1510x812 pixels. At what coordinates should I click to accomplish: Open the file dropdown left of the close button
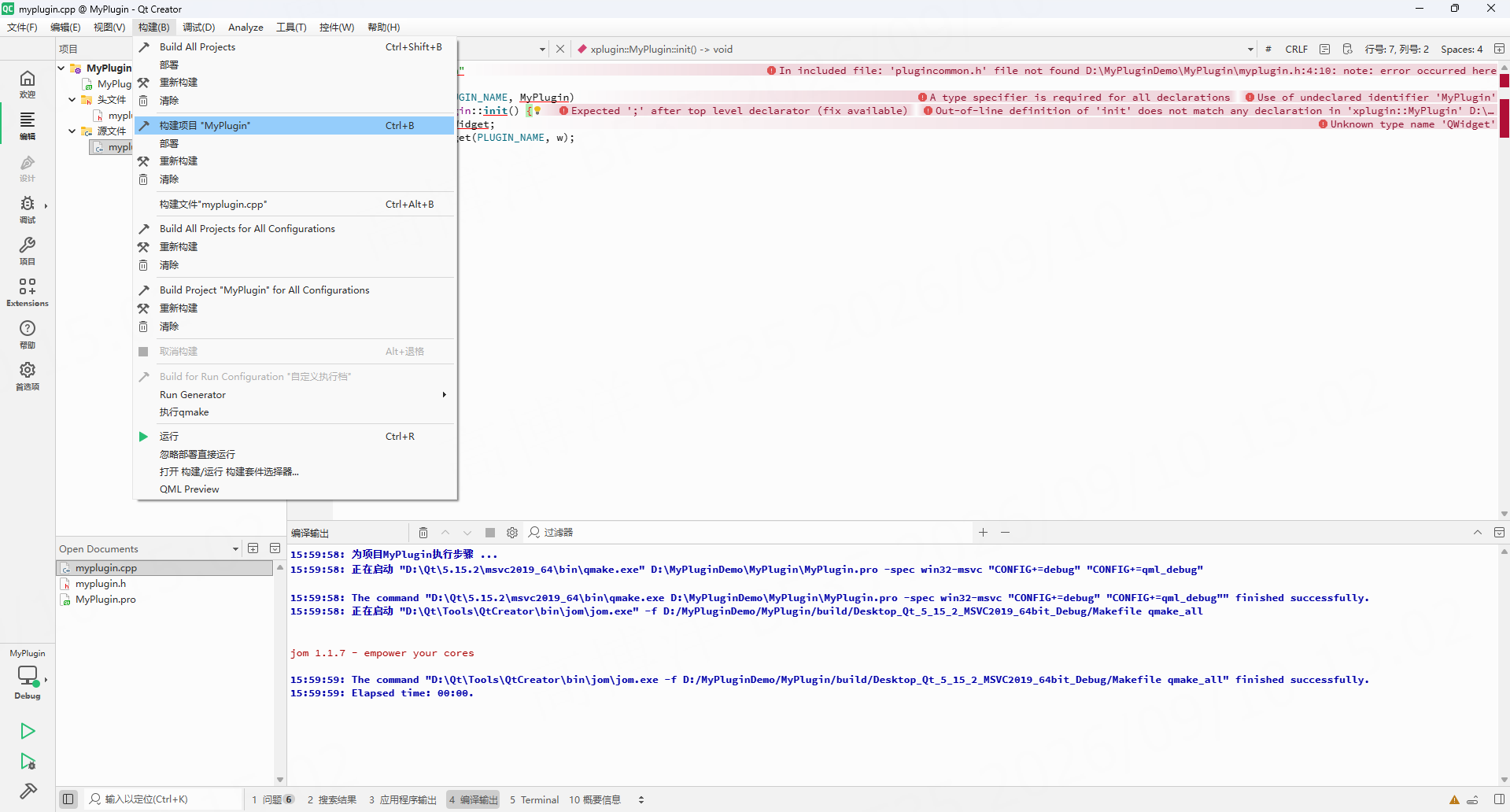pyautogui.click(x=542, y=50)
